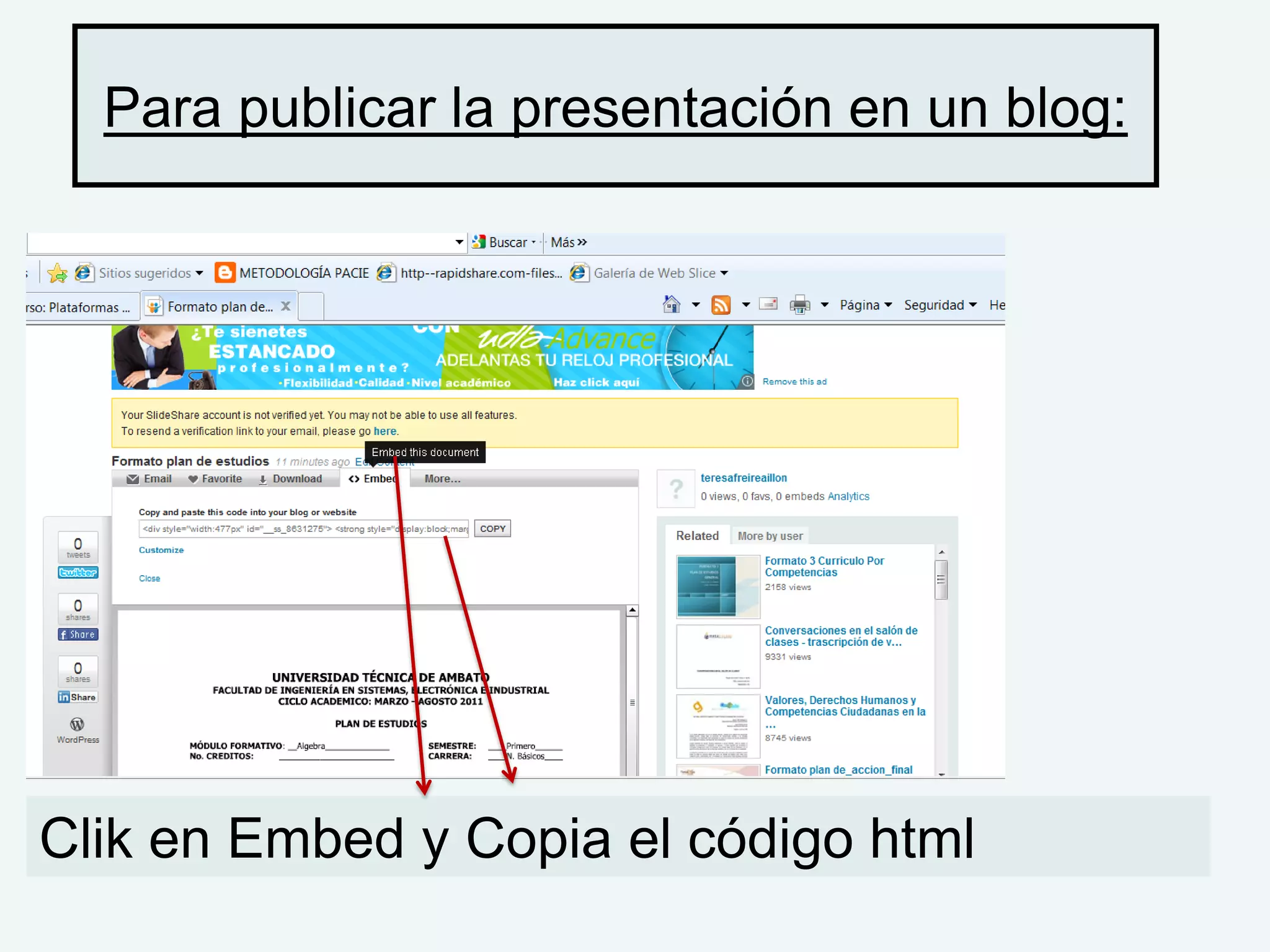The height and width of the screenshot is (952, 1270).
Task: Click the Favorites star icon
Action: [57, 273]
